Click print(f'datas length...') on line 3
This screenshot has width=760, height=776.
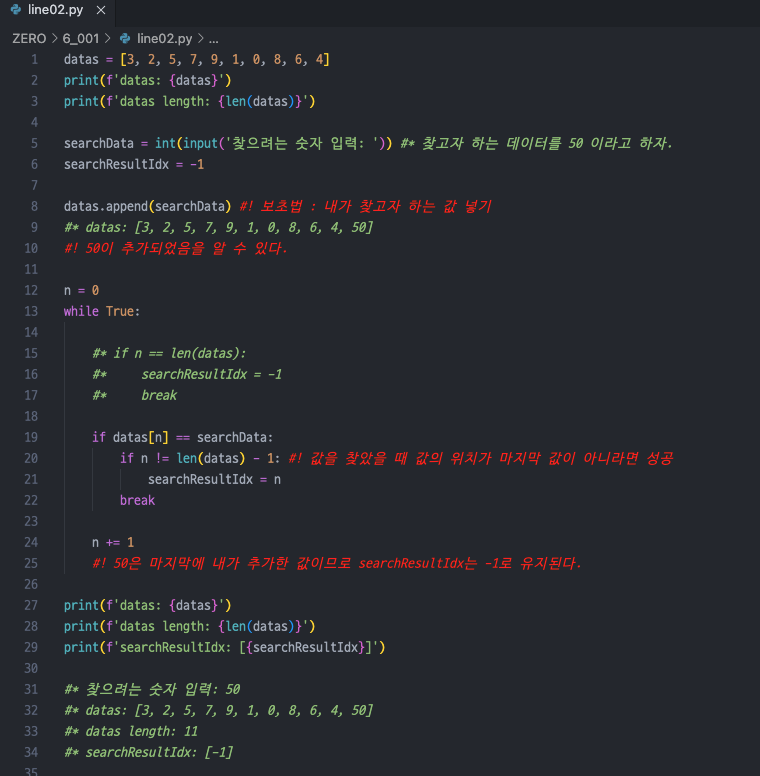(190, 101)
